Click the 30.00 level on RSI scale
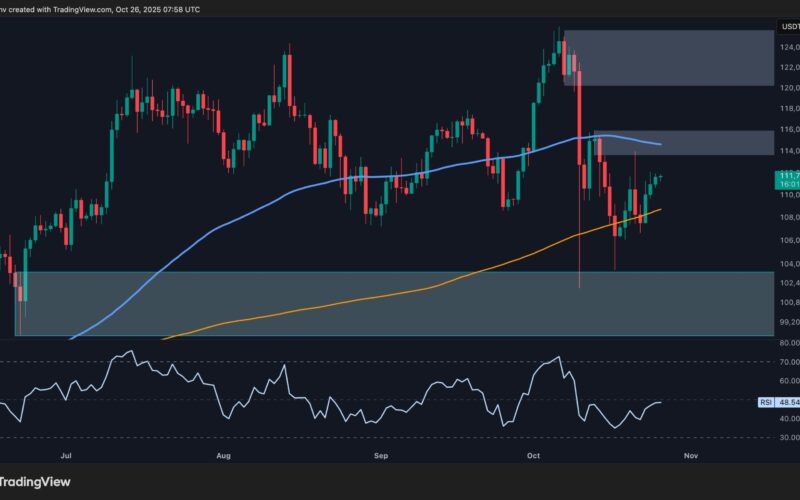Screen dimensions: 800x500 [x=787, y=437]
